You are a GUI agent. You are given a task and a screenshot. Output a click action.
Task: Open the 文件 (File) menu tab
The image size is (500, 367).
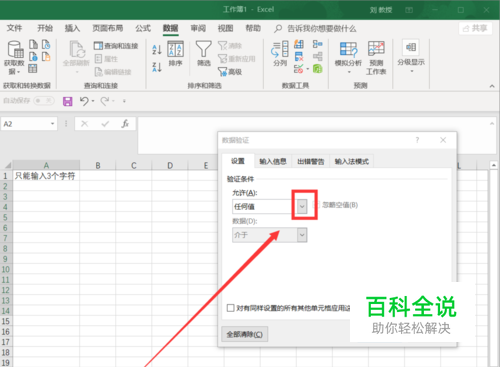pos(14,28)
